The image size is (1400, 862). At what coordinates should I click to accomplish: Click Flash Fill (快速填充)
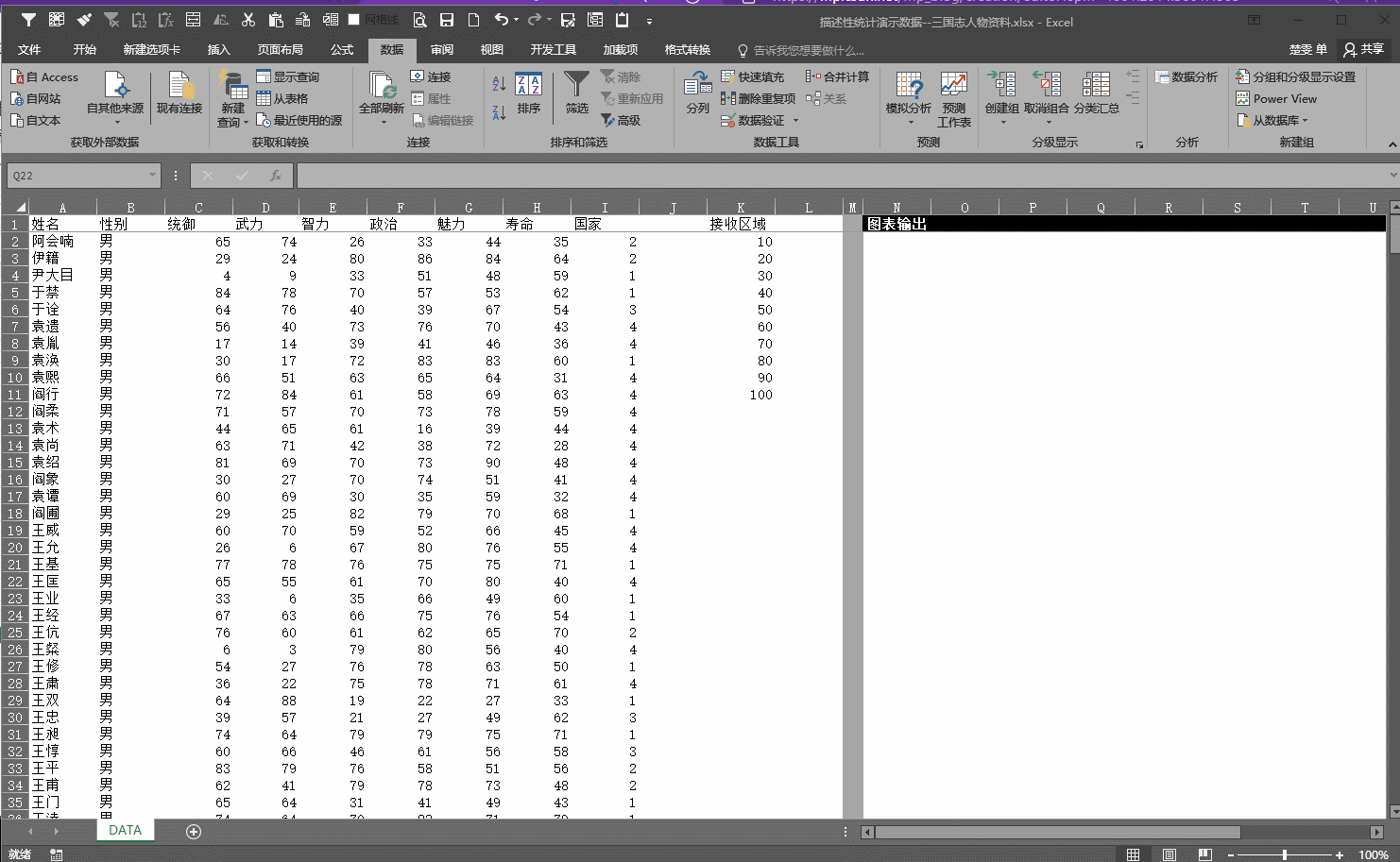[753, 77]
